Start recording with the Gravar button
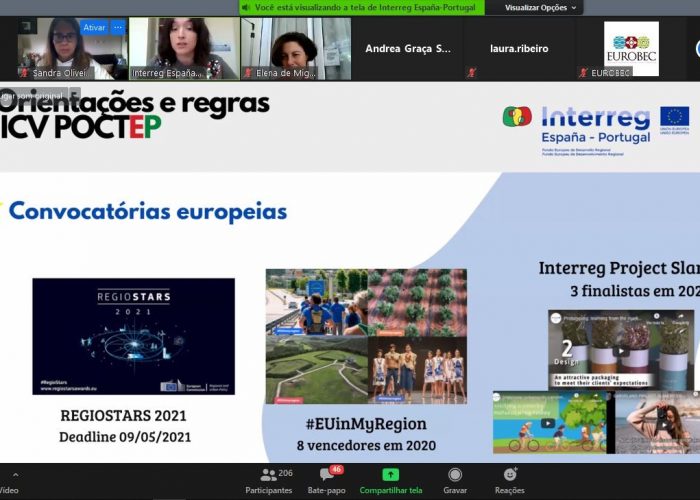Screen dimensions: 700x500 click(455, 481)
